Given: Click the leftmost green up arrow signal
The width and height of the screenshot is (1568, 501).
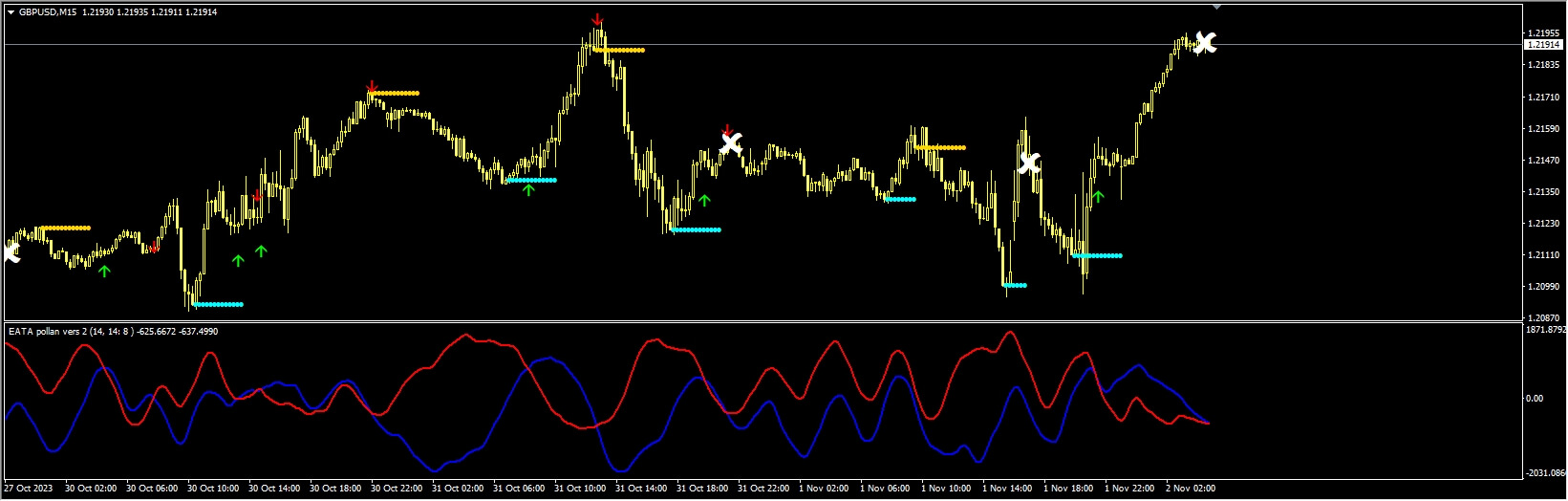Looking at the screenshot, I should (104, 272).
